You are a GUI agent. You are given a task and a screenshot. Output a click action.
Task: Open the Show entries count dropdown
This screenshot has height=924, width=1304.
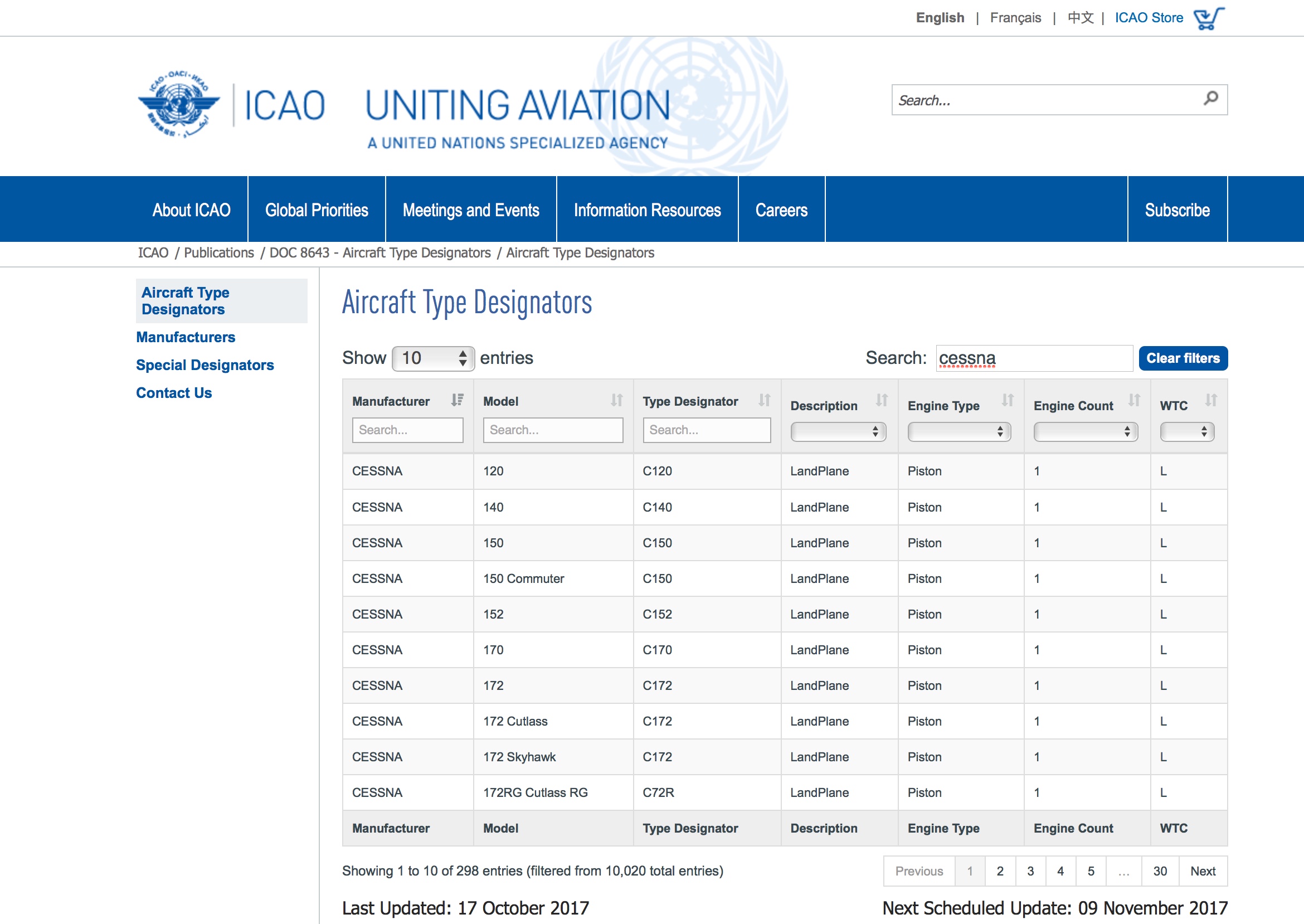pos(433,358)
